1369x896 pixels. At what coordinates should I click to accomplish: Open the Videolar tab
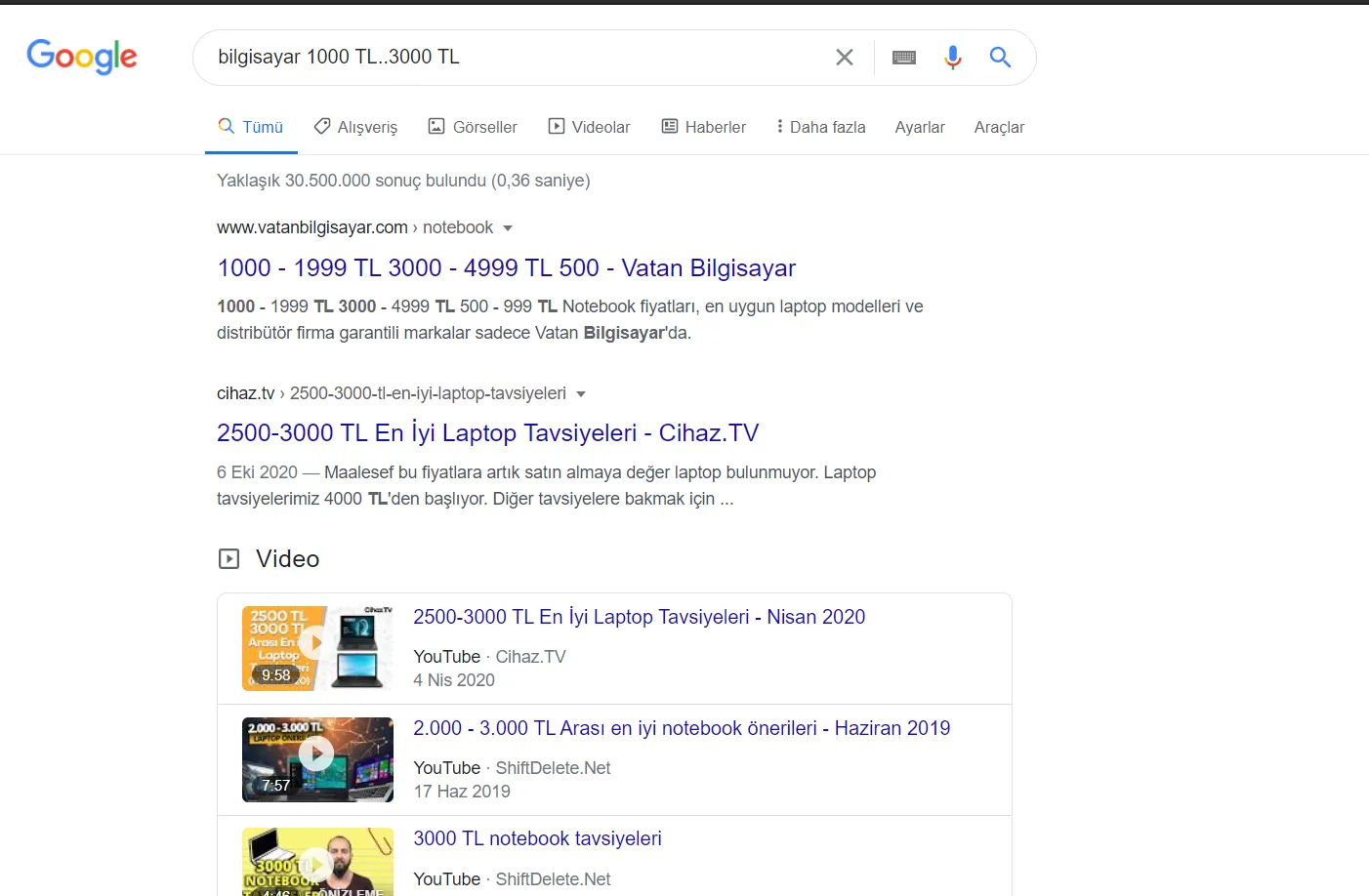pos(589,127)
